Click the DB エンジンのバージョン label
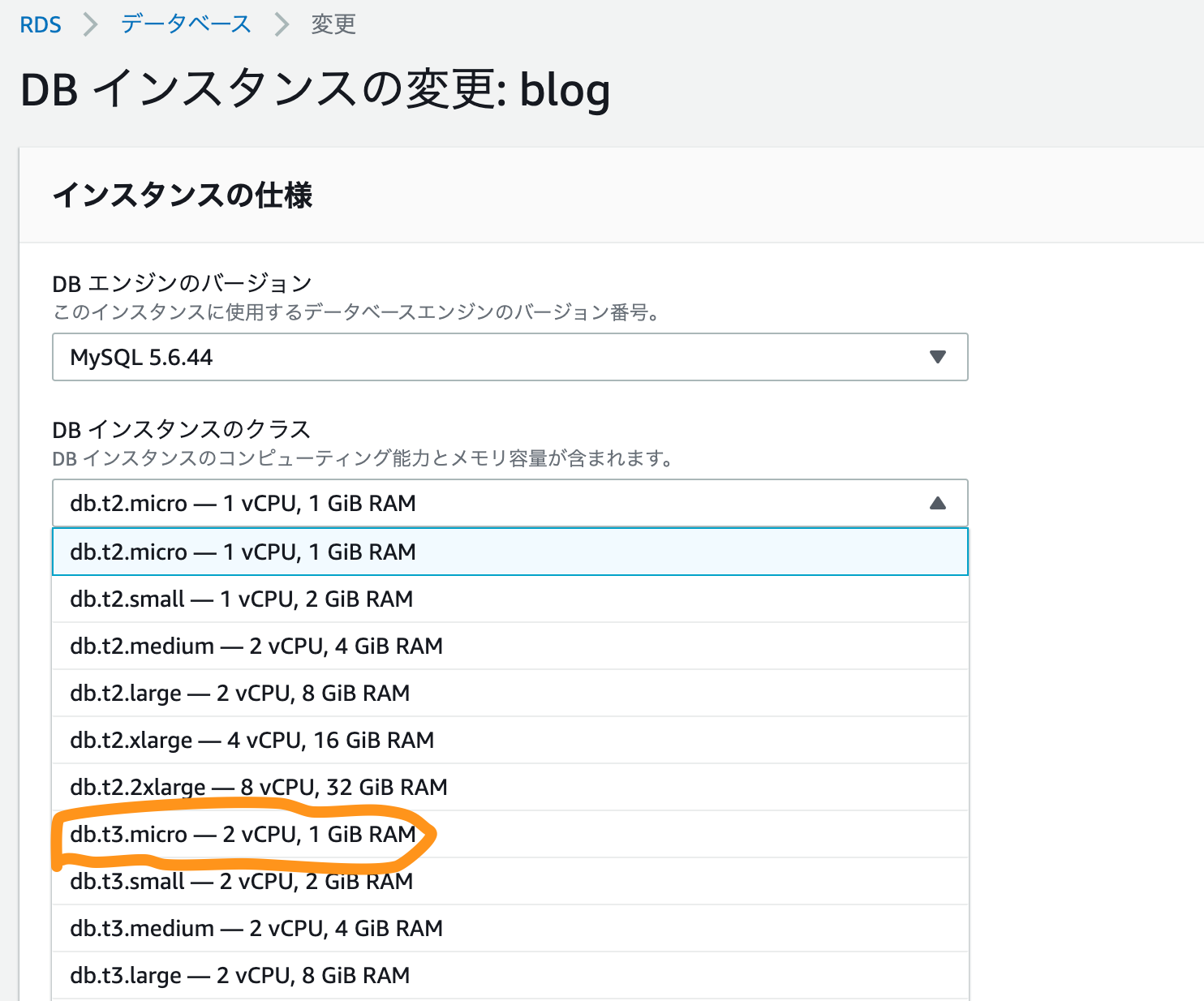 pyautogui.click(x=183, y=283)
